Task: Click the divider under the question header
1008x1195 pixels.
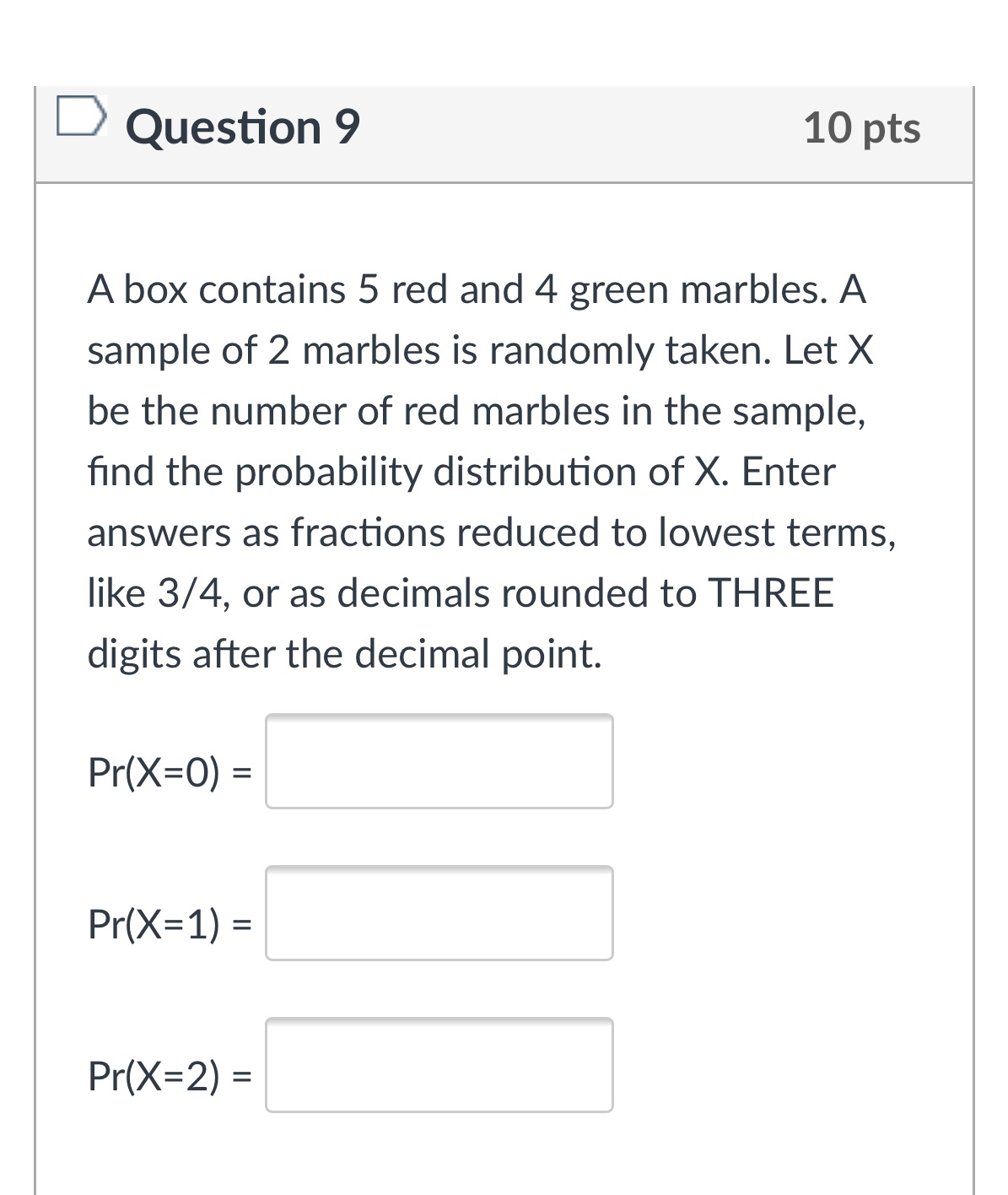Action: click(x=506, y=177)
